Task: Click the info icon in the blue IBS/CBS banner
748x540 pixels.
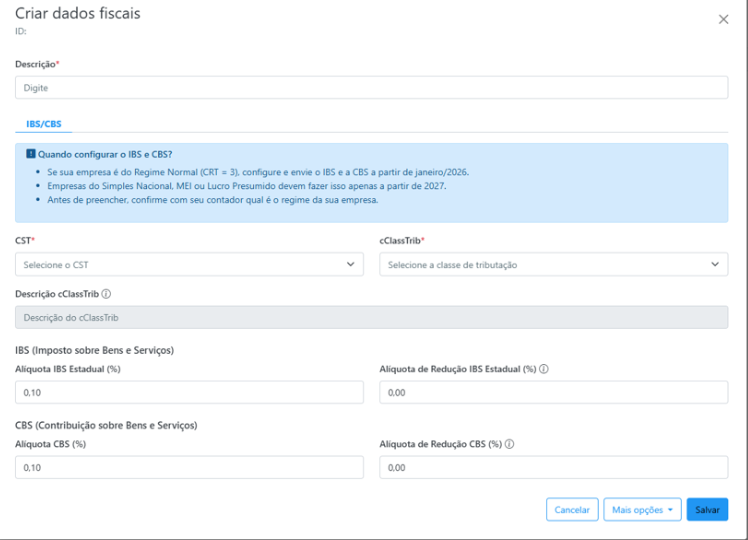Action: (31, 154)
